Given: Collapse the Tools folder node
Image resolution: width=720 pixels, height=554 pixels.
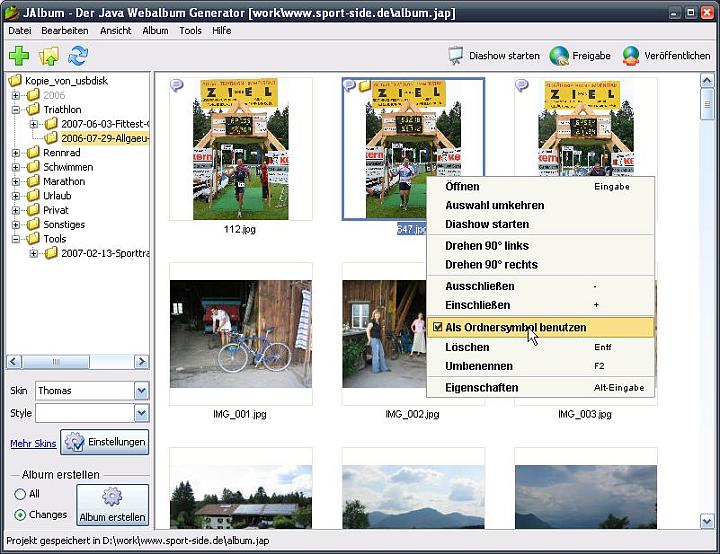Looking at the screenshot, I should click(x=16, y=239).
